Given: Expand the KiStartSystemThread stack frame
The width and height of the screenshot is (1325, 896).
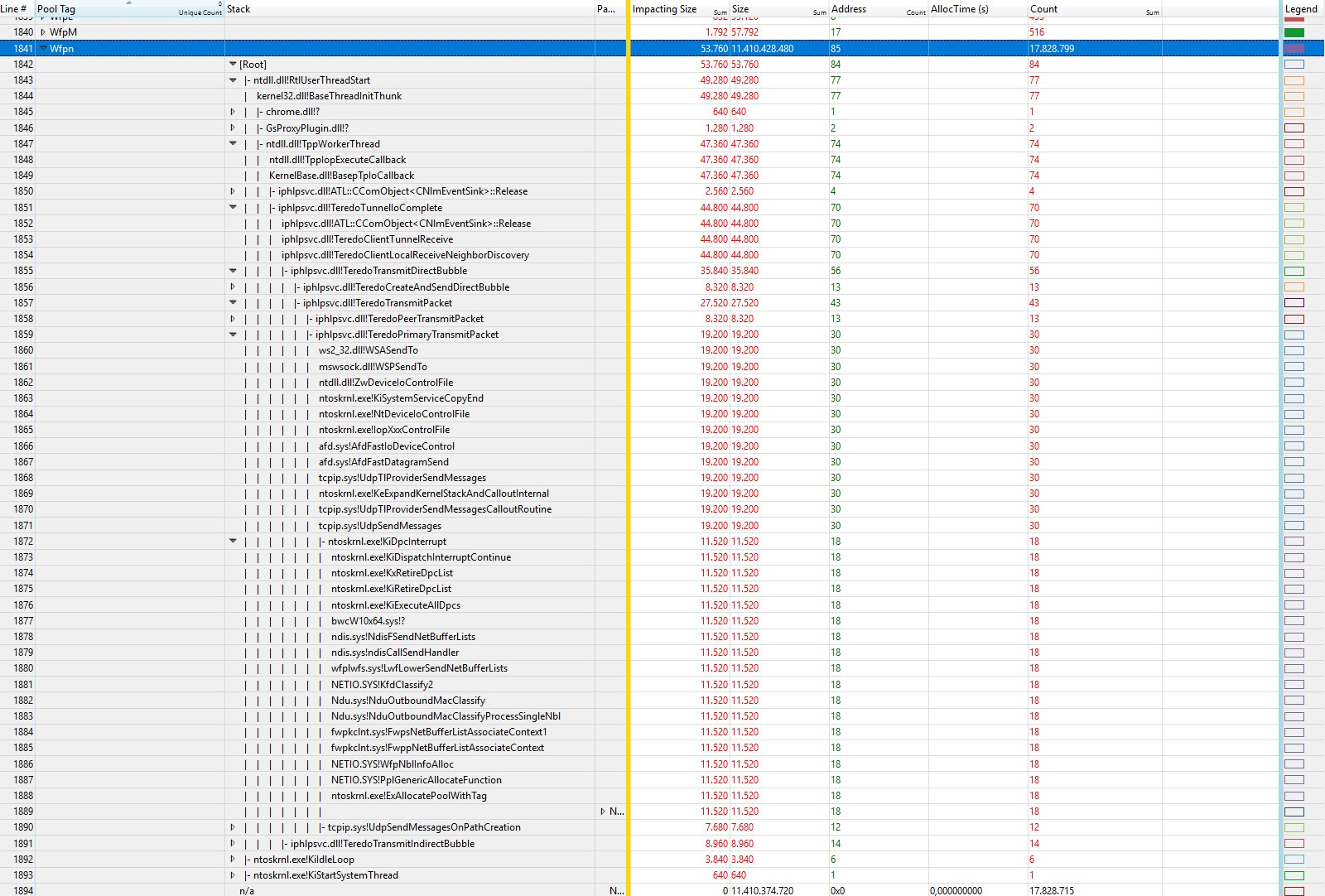Looking at the screenshot, I should (x=234, y=875).
